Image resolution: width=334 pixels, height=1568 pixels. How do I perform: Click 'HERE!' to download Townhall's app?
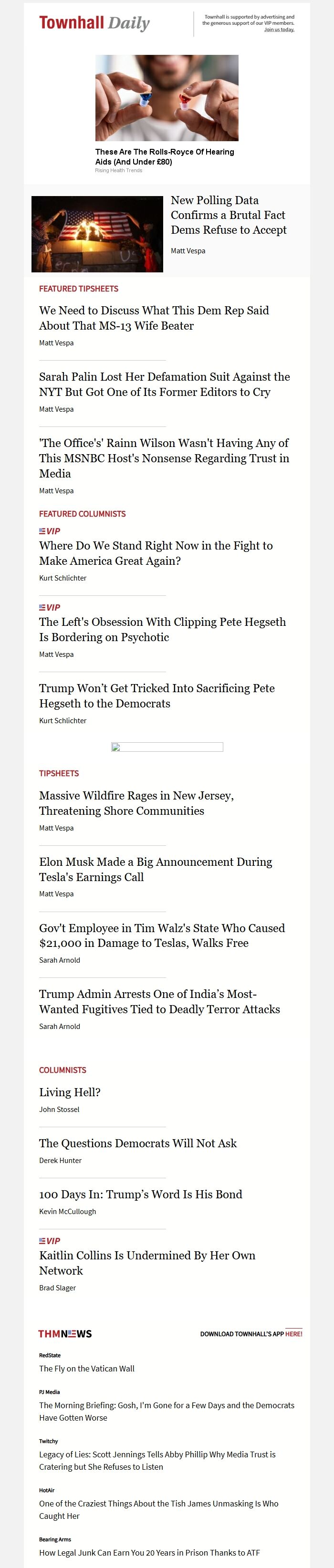294,1334
